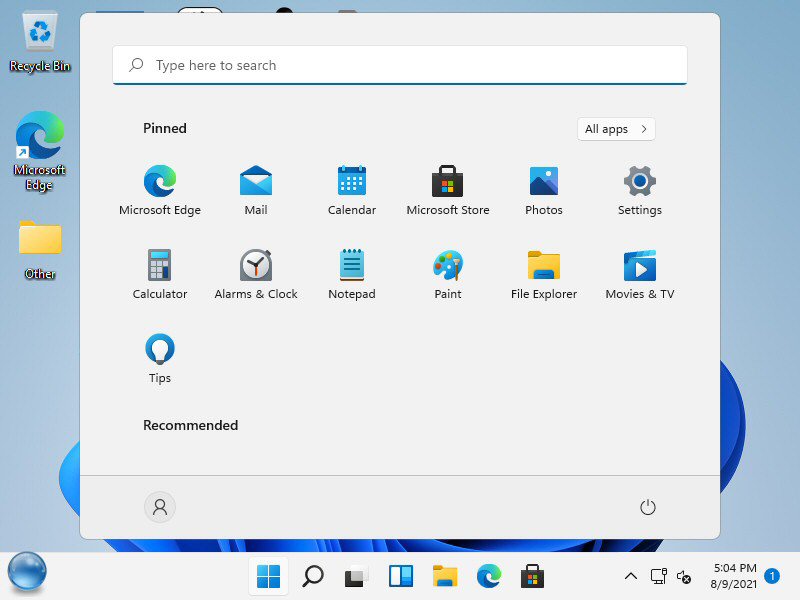Launch Notepad from pinned apps
The image size is (800, 600).
[352, 274]
